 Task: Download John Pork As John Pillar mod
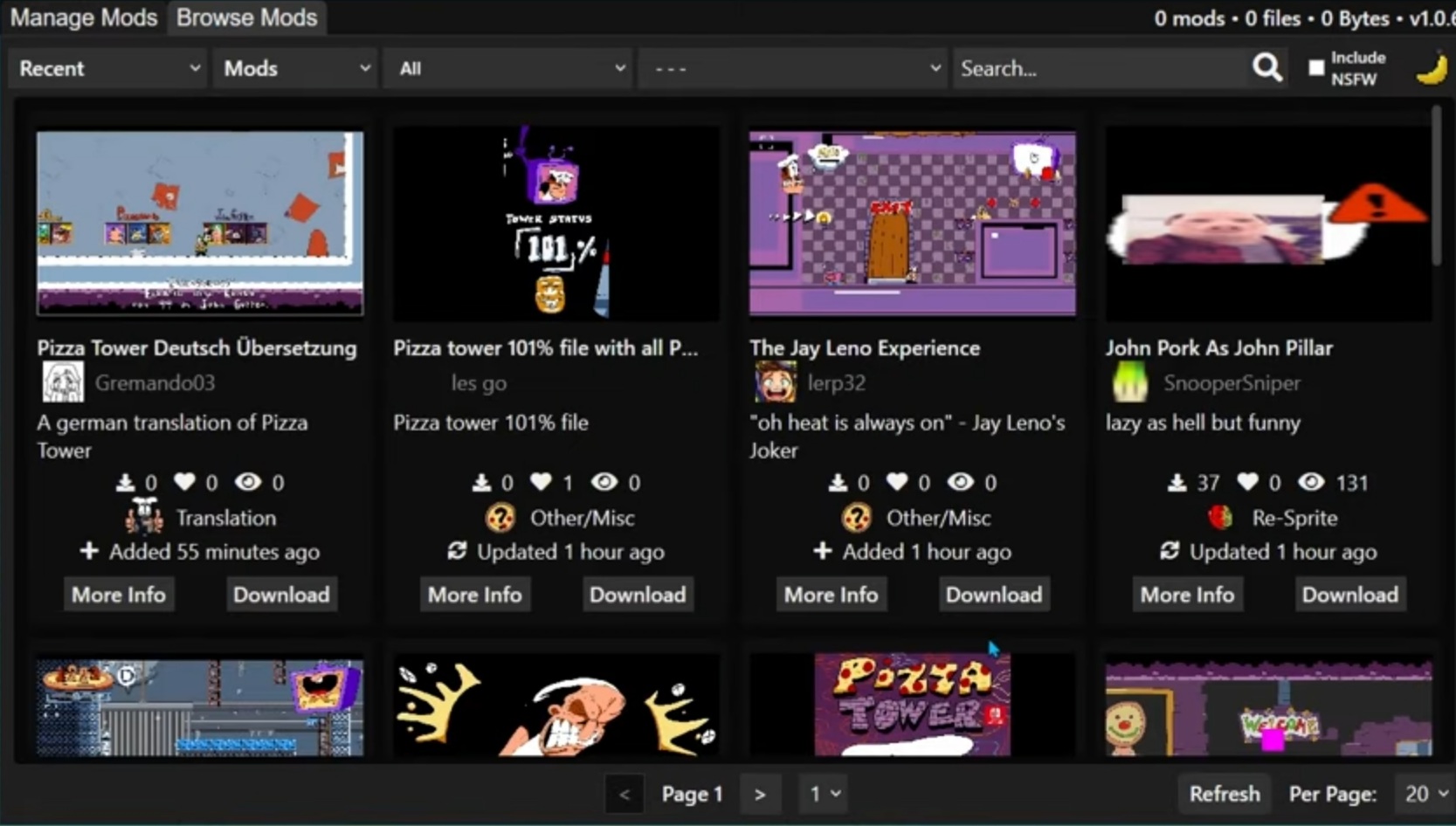tap(1350, 595)
